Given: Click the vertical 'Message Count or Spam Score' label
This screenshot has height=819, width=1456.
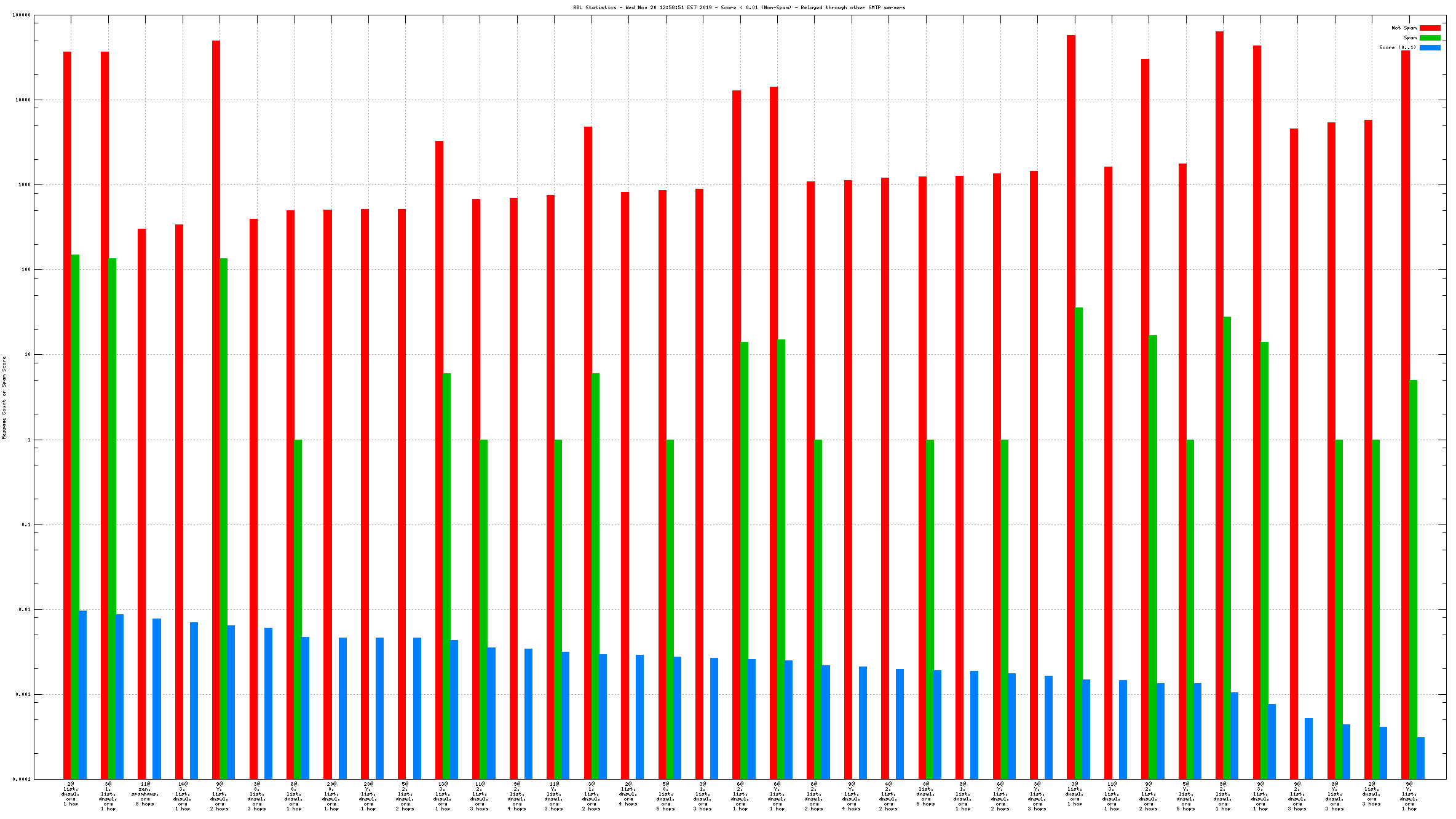Looking at the screenshot, I should click(x=4, y=398).
